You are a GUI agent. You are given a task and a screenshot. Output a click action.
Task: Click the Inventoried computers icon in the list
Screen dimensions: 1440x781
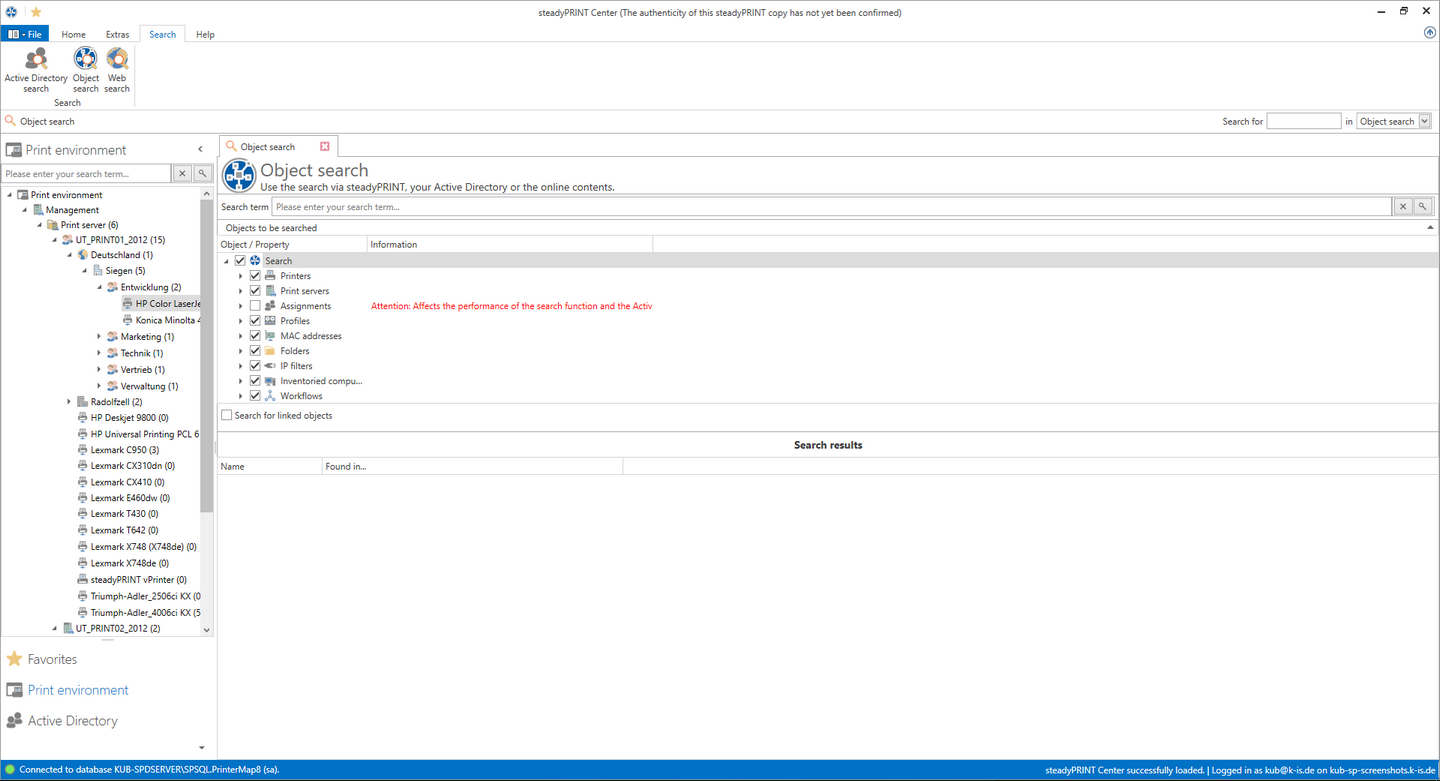tap(271, 381)
